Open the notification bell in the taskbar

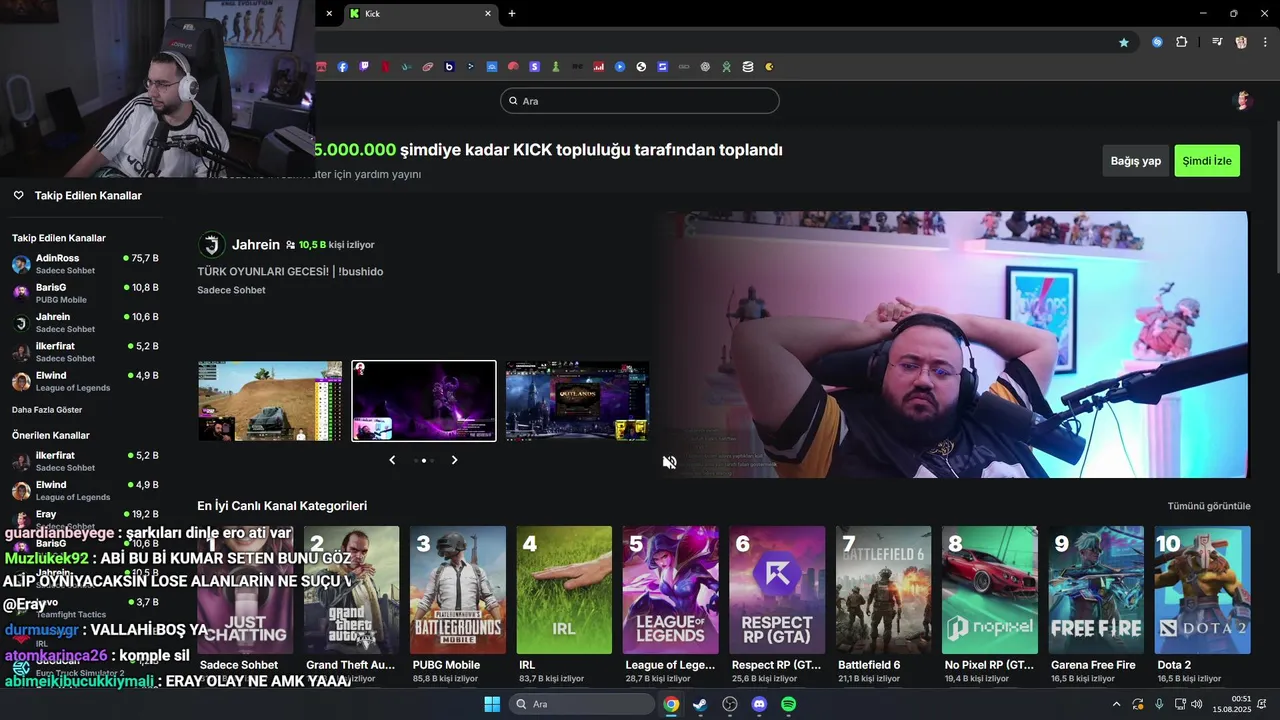(x=1263, y=704)
